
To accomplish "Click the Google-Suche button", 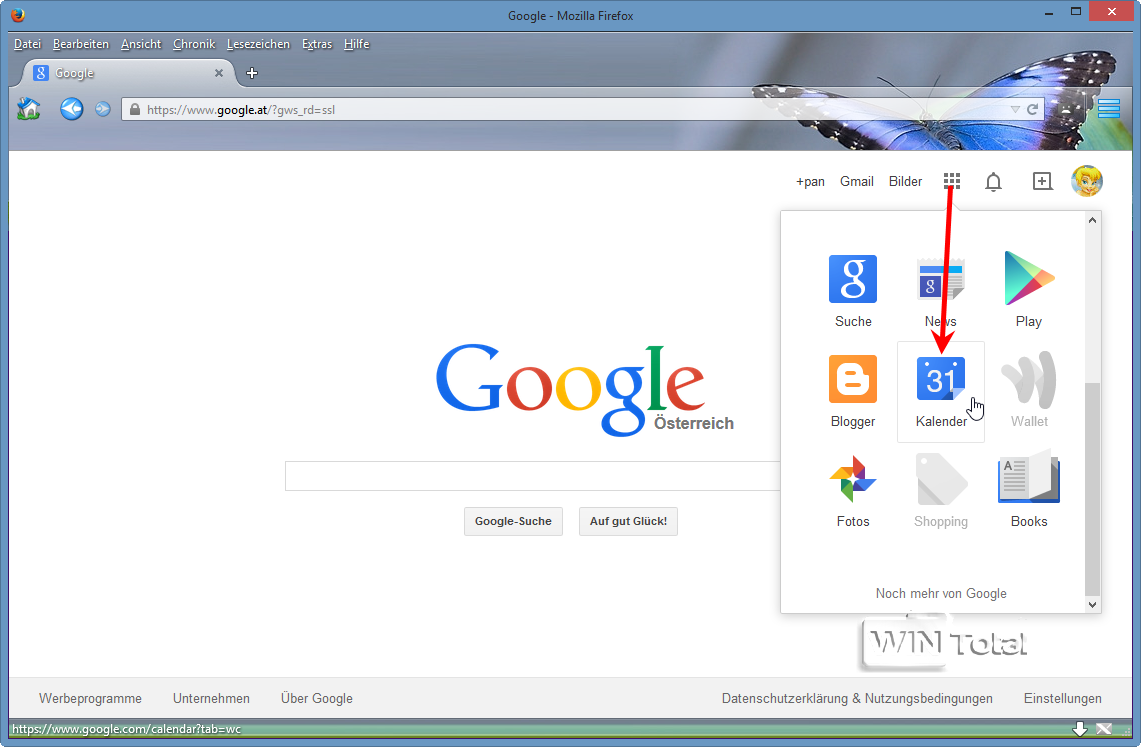I will coord(513,521).
